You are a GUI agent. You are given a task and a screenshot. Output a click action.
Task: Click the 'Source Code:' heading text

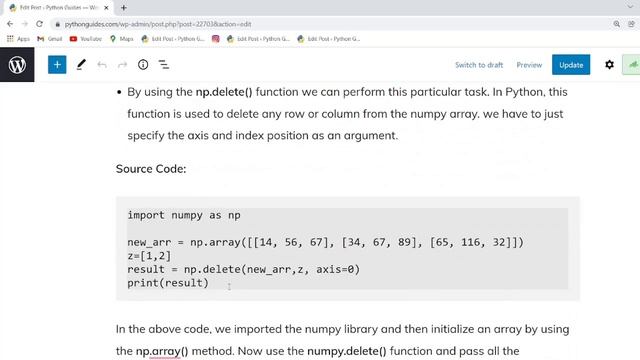pos(151,169)
